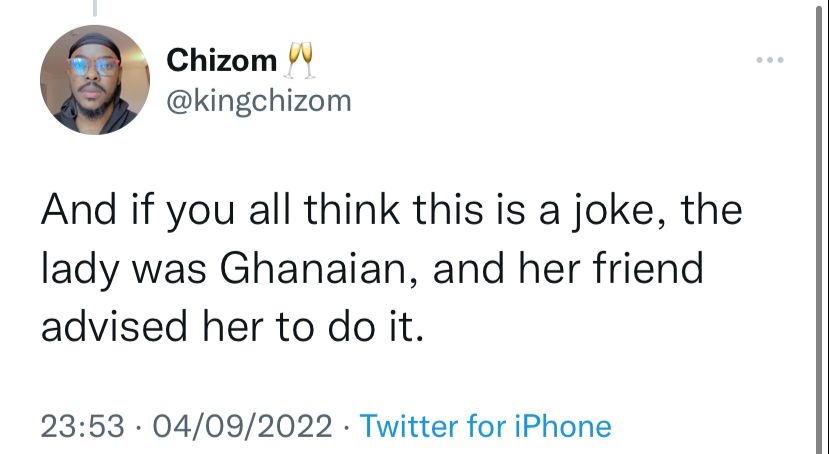The width and height of the screenshot is (829, 454).
Task: Open the three-dot more options menu
Action: click(x=770, y=60)
